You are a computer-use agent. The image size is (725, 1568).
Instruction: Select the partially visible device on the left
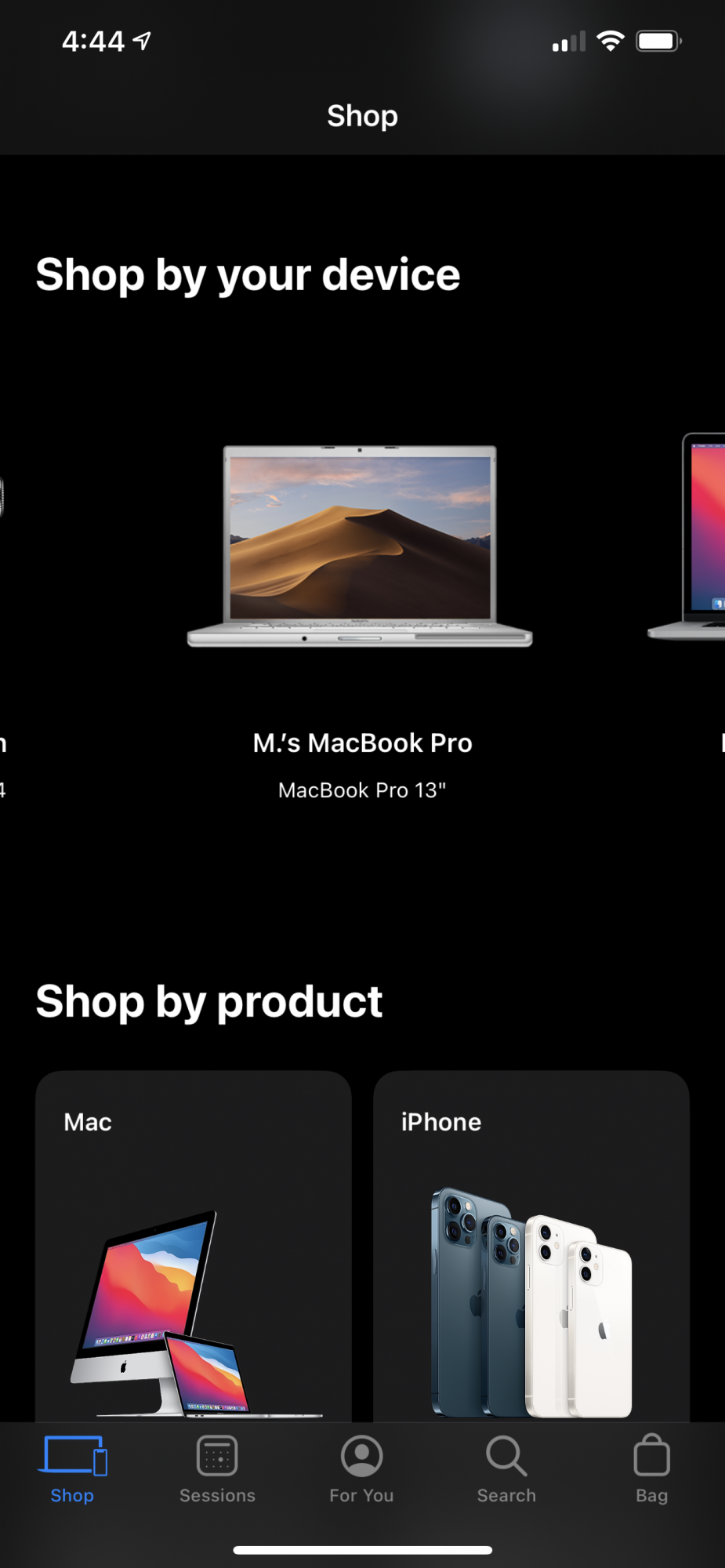click(2, 497)
